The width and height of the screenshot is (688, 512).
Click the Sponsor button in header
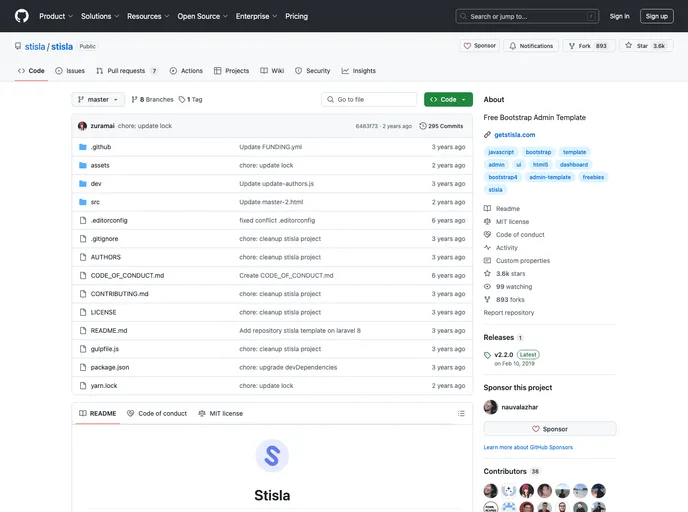click(x=480, y=46)
